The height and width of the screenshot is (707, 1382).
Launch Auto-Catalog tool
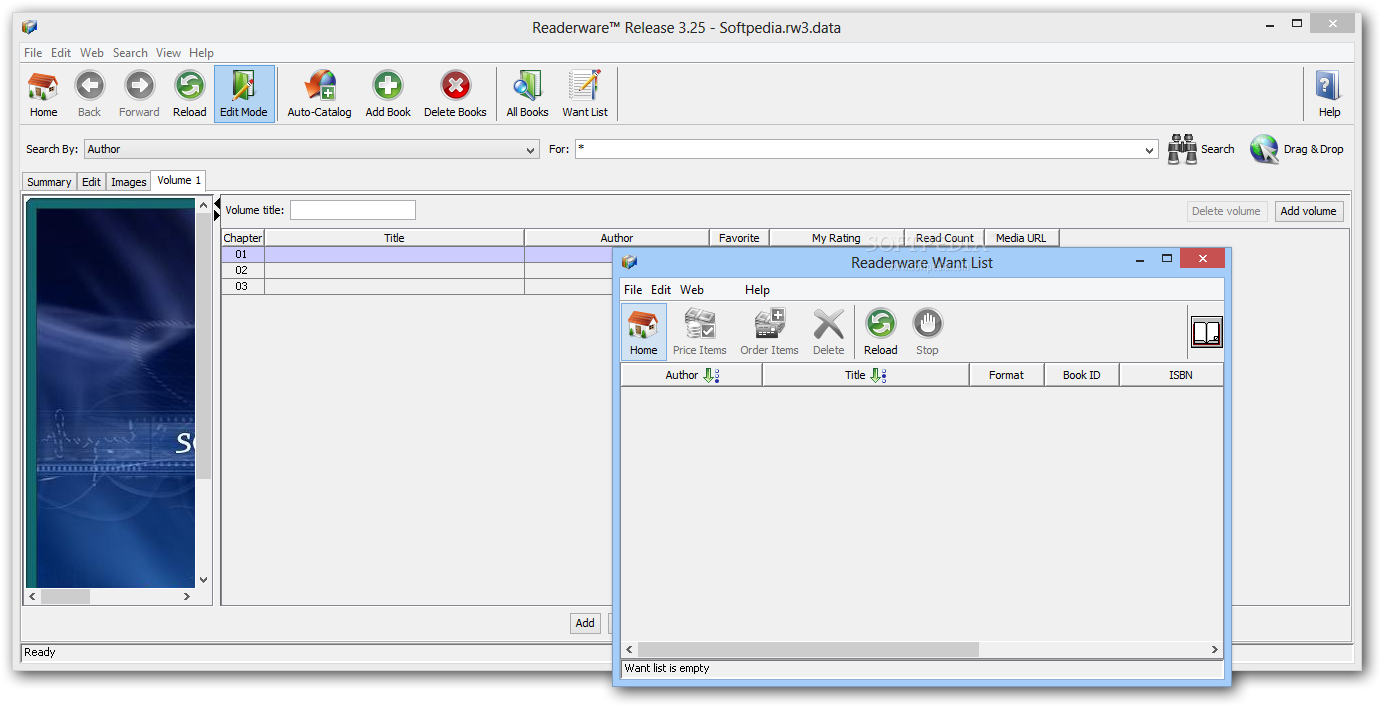[319, 94]
